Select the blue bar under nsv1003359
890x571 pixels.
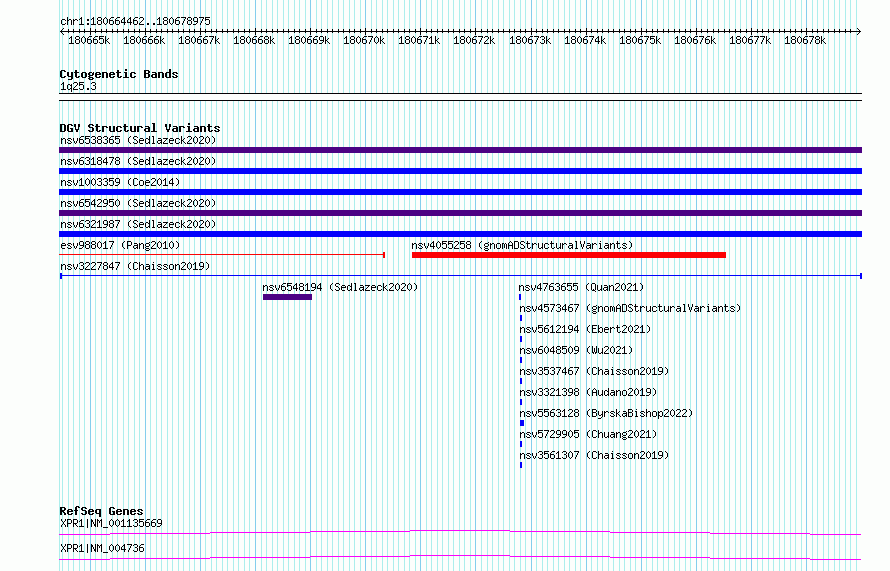[x=460, y=192]
